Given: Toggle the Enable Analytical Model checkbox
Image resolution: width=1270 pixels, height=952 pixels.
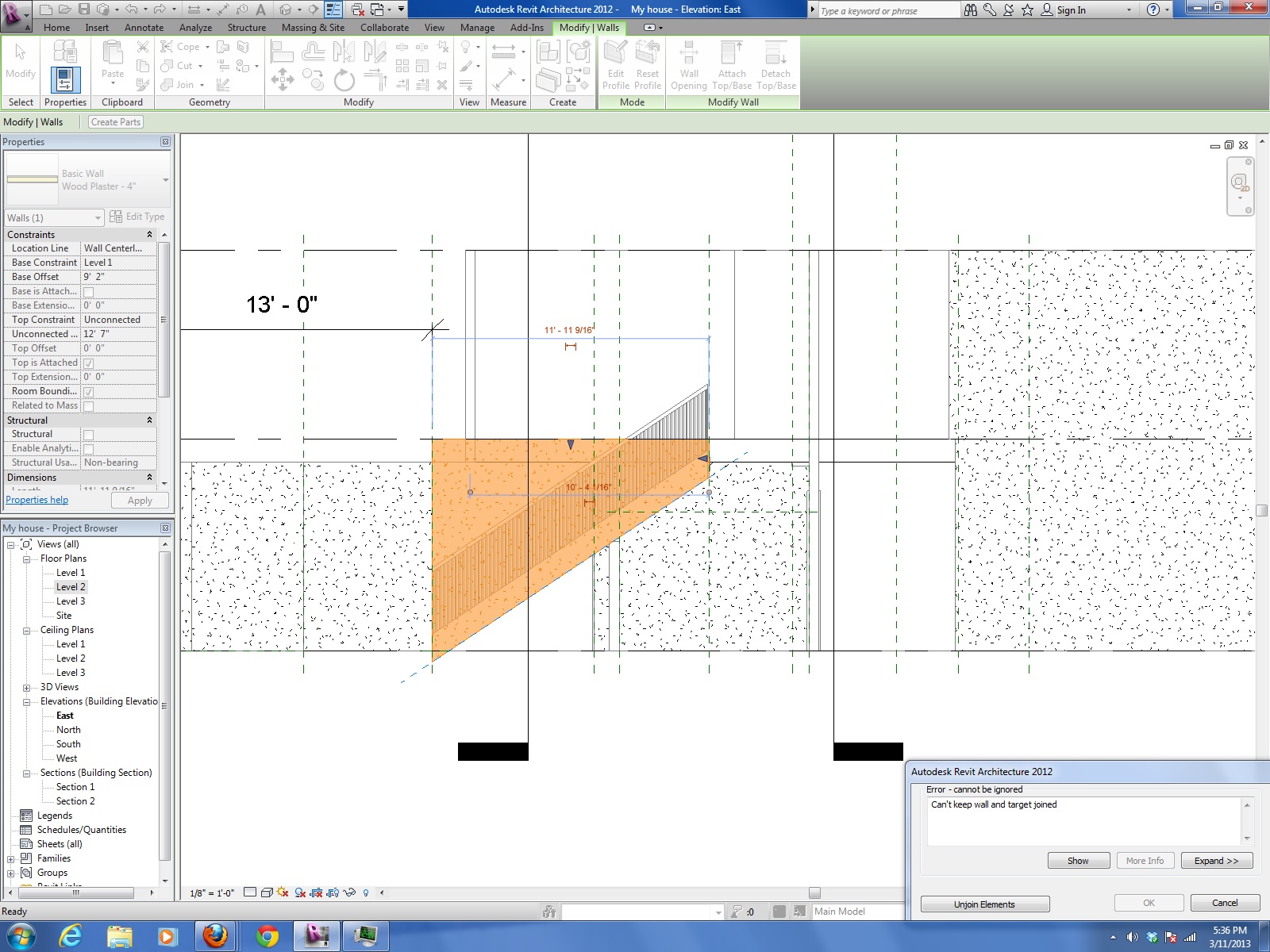Looking at the screenshot, I should pyautogui.click(x=89, y=449).
